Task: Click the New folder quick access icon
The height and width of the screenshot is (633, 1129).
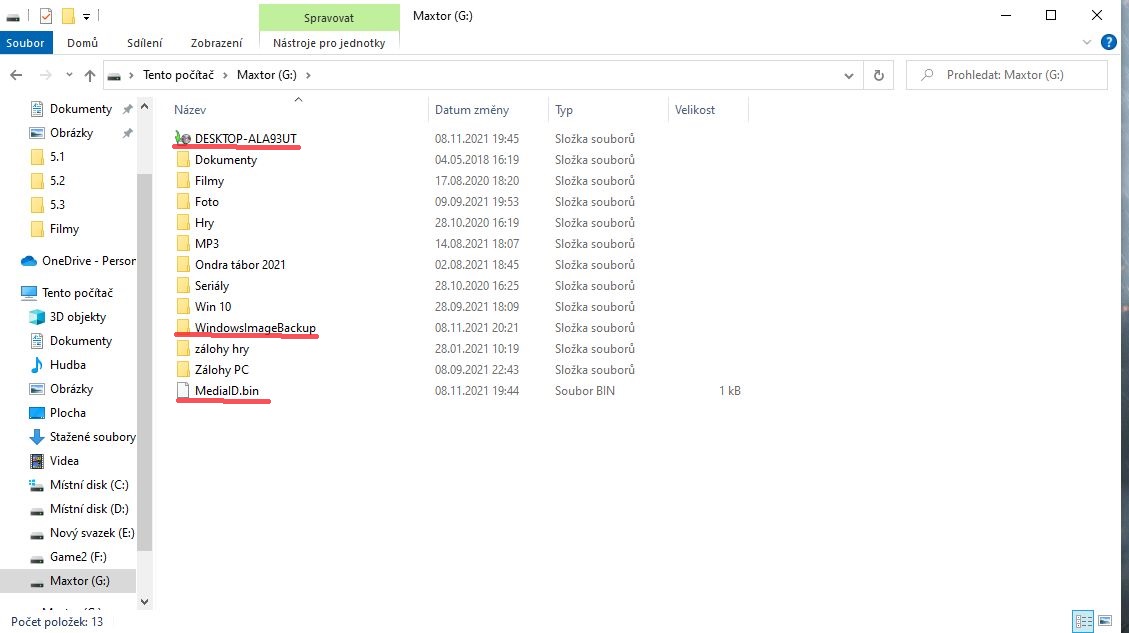Action: click(68, 16)
